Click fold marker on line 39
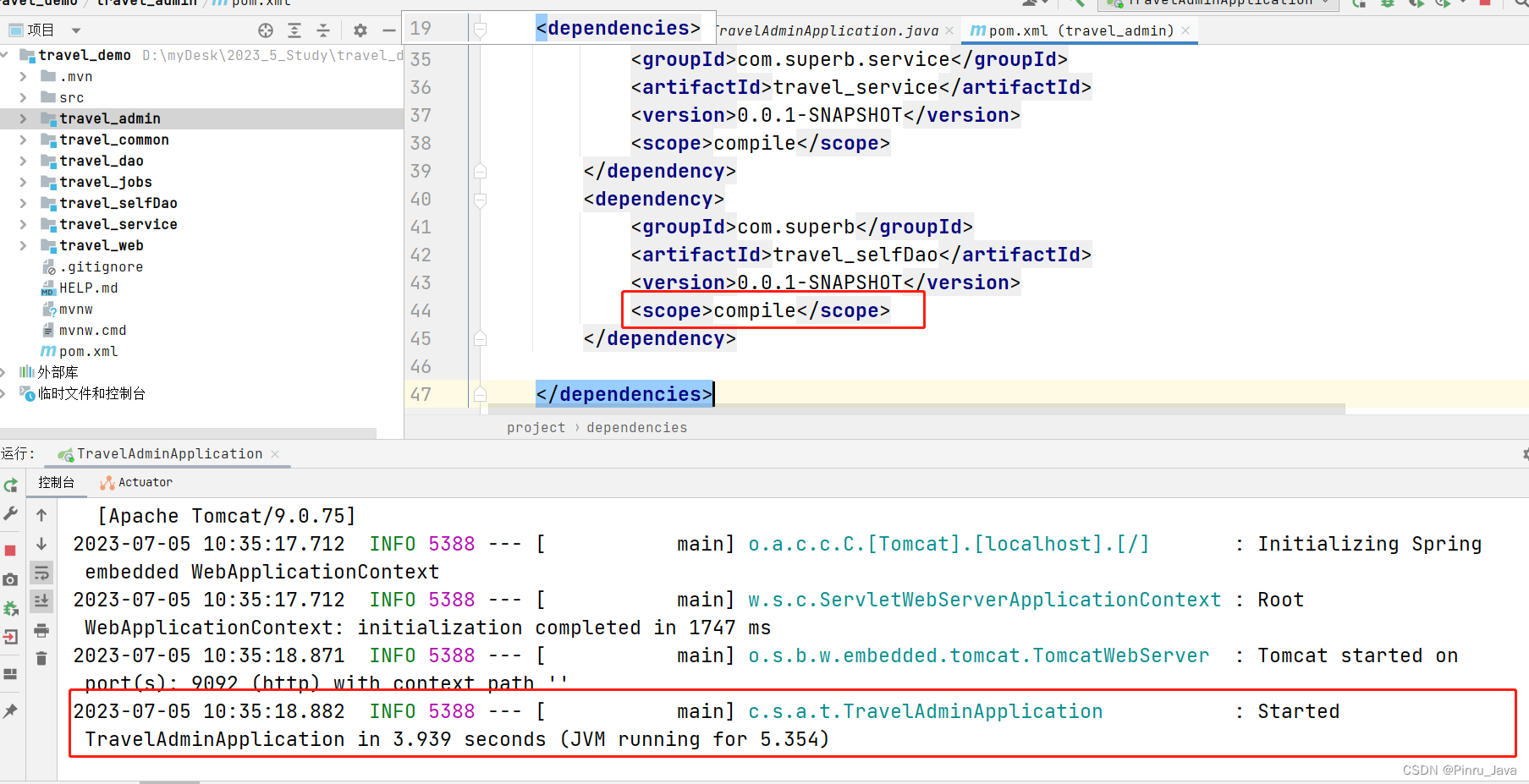 (x=480, y=171)
